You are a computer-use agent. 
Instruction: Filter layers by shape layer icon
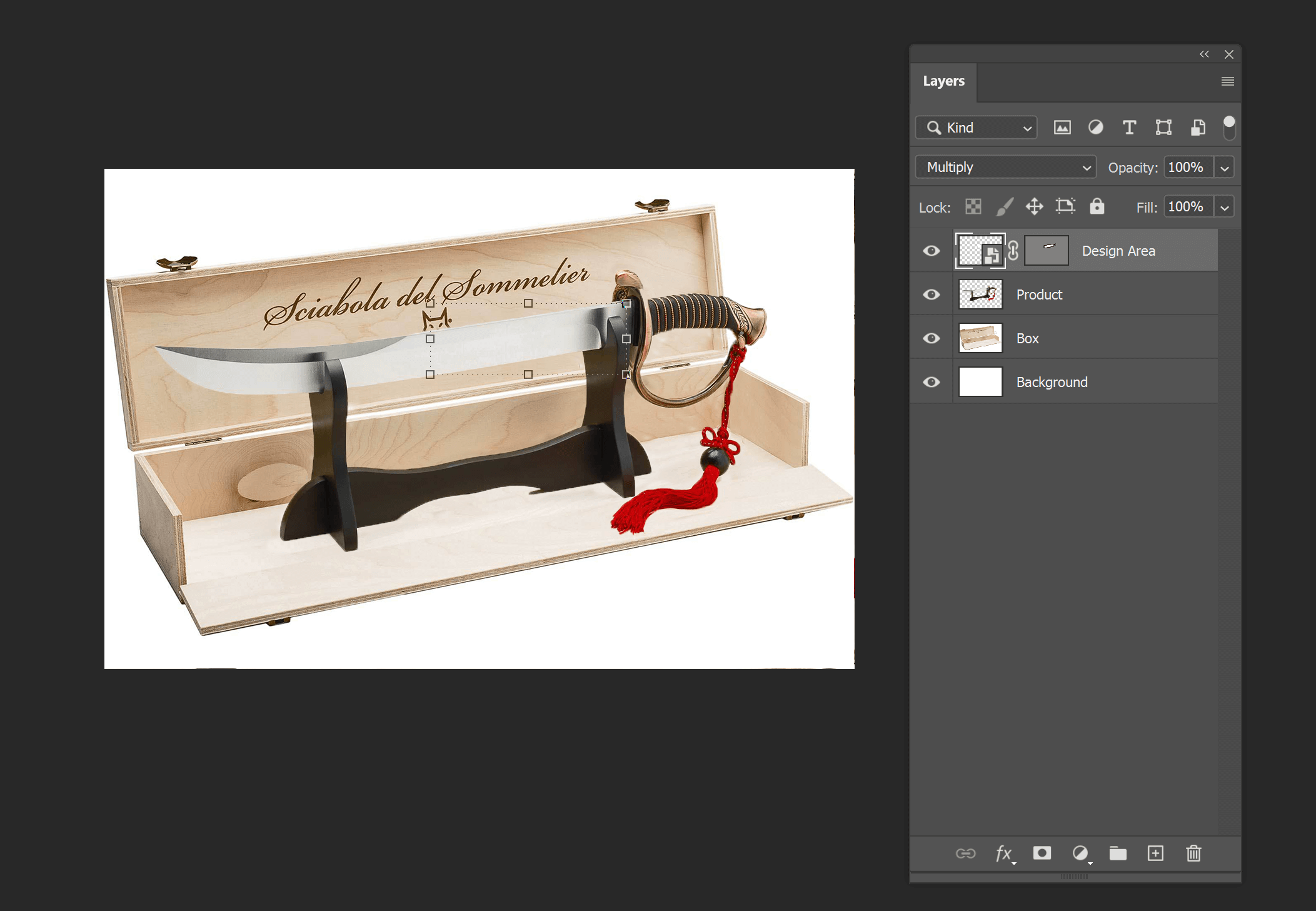[x=1163, y=128]
